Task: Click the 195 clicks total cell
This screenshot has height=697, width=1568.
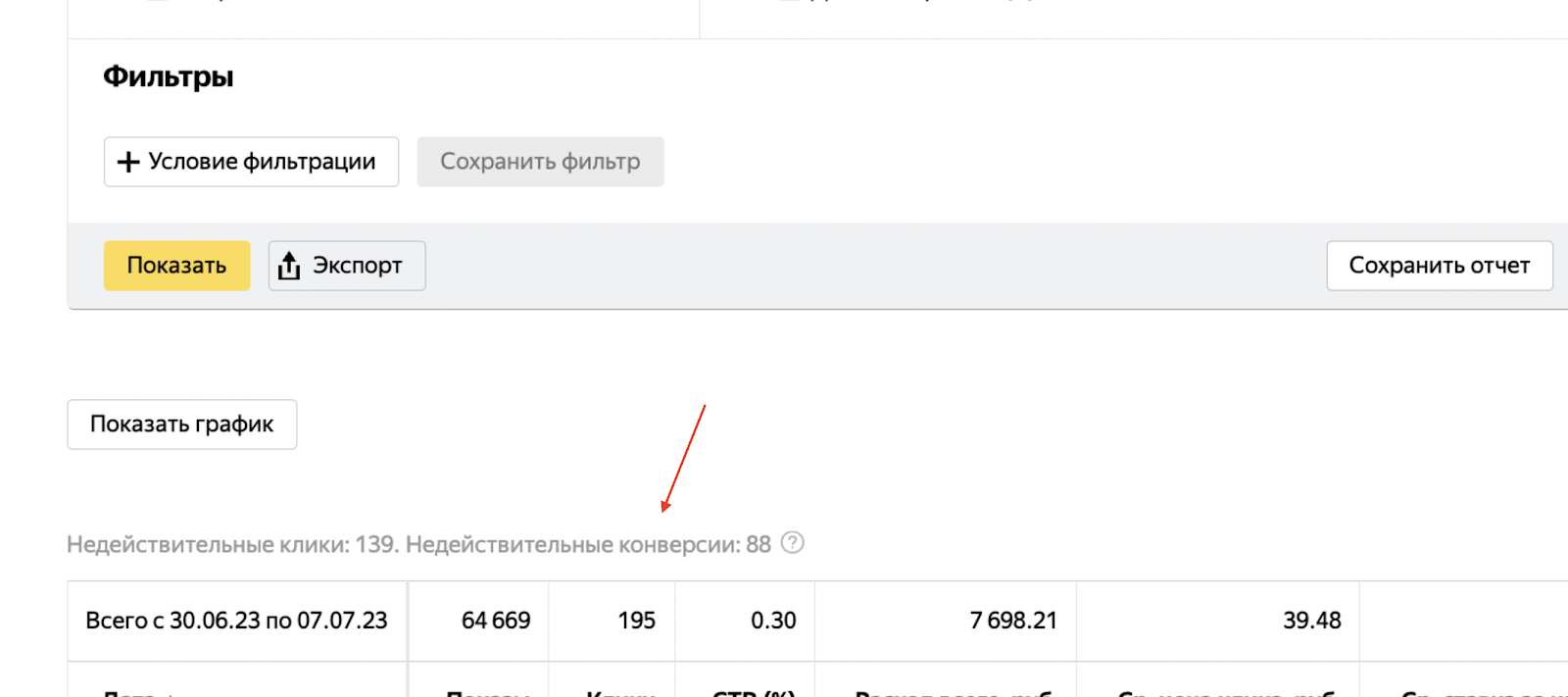Action: (636, 621)
